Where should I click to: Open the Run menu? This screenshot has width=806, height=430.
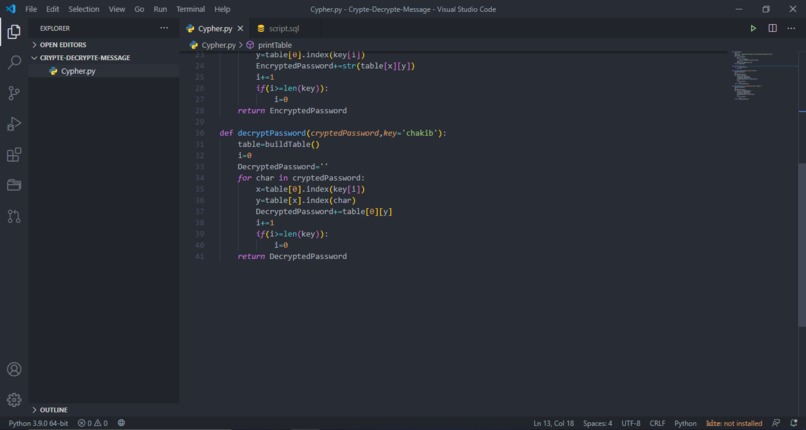pyautogui.click(x=160, y=9)
